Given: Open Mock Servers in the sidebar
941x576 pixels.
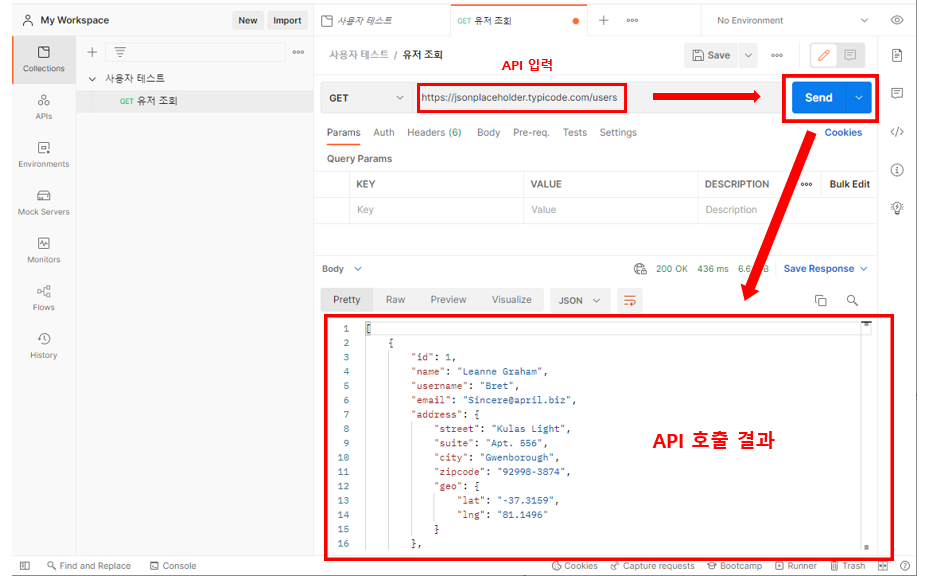Looking at the screenshot, I should [x=44, y=202].
